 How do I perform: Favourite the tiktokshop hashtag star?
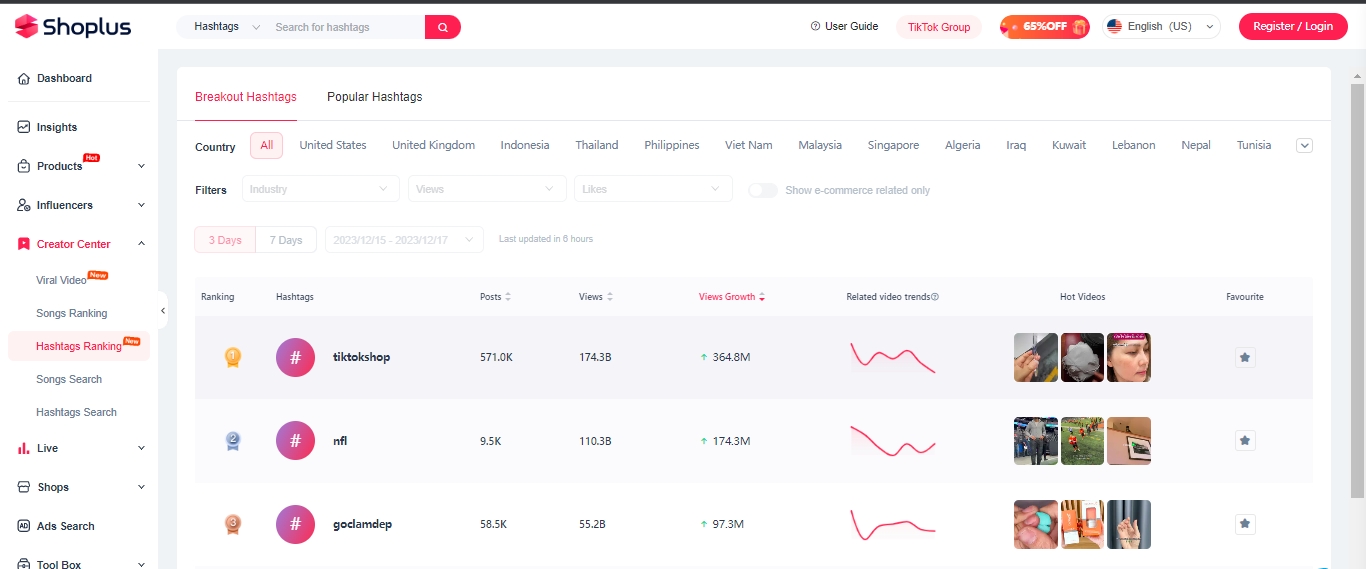tap(1244, 357)
